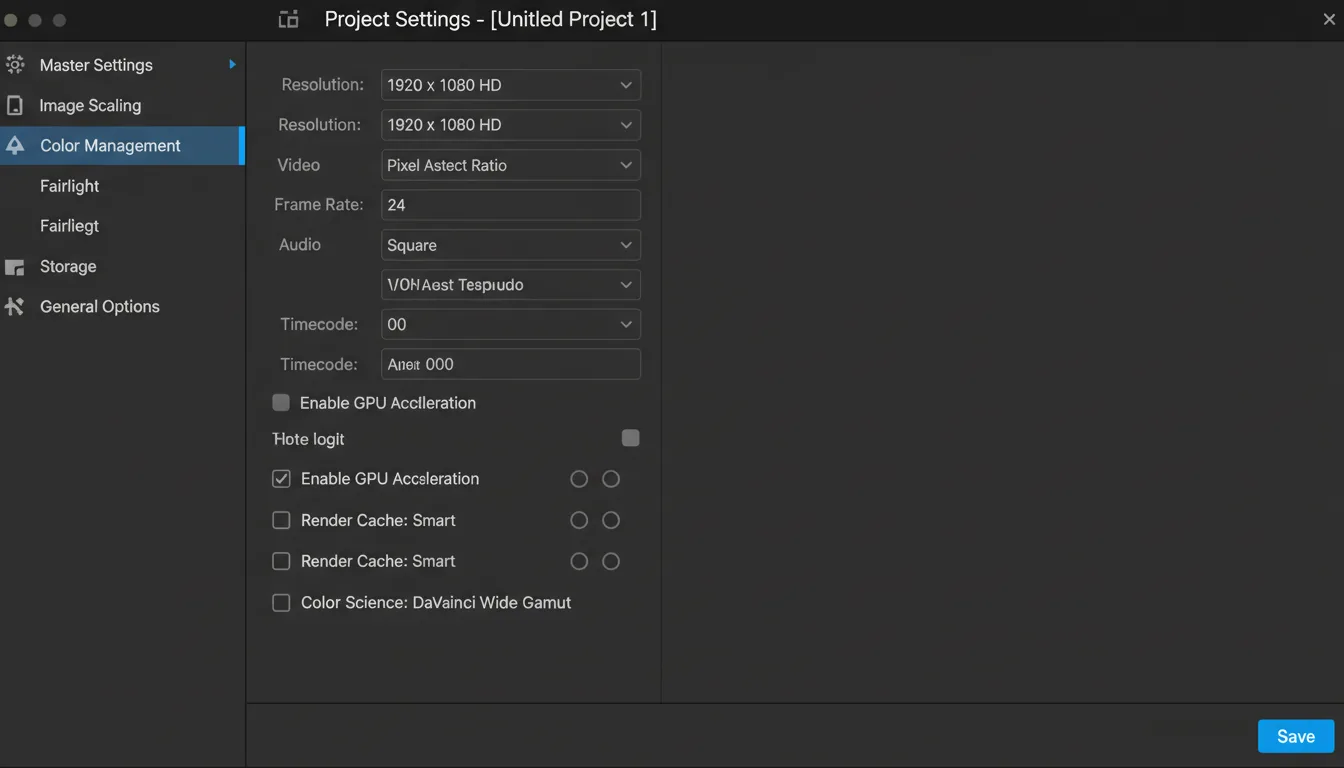Select the Fairliegt sidebar entry
Screen dimensions: 1344x768
[69, 226]
